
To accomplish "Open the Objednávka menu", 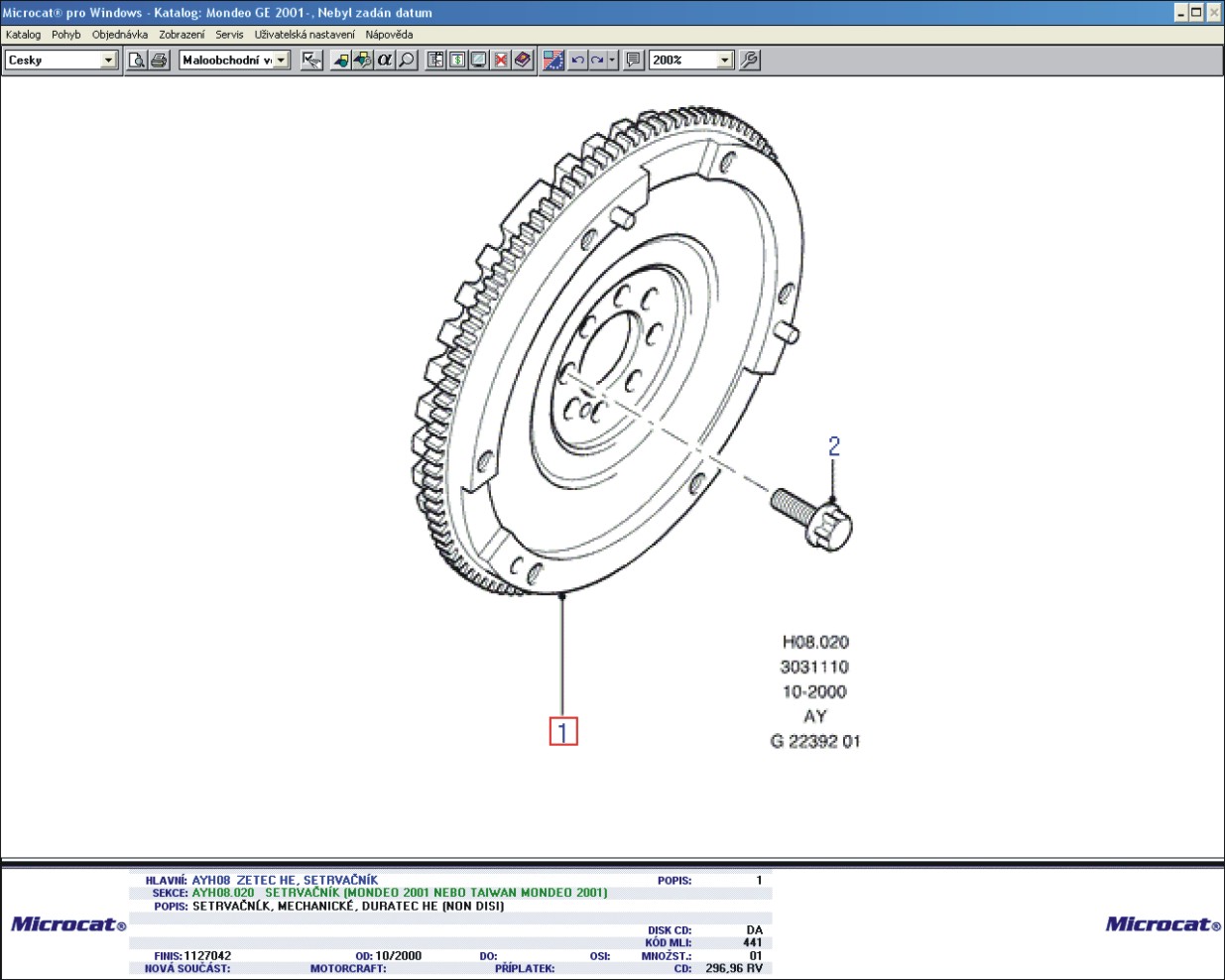I will coord(119,35).
